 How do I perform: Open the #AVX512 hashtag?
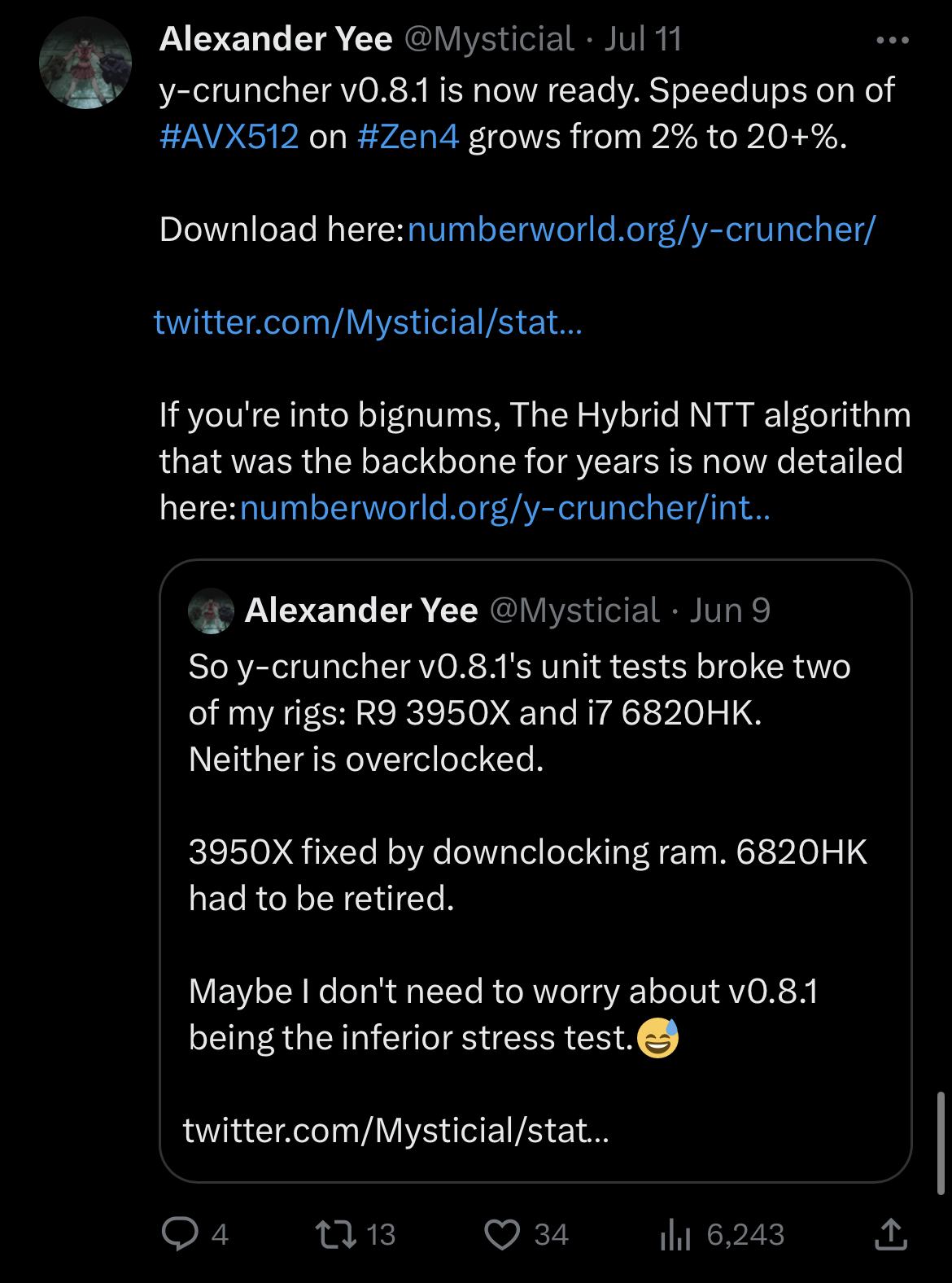(229, 137)
